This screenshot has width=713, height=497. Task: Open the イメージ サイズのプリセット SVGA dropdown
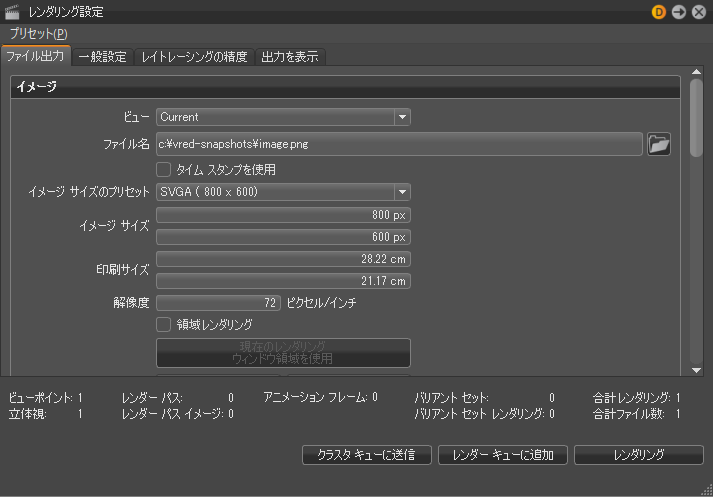click(283, 192)
